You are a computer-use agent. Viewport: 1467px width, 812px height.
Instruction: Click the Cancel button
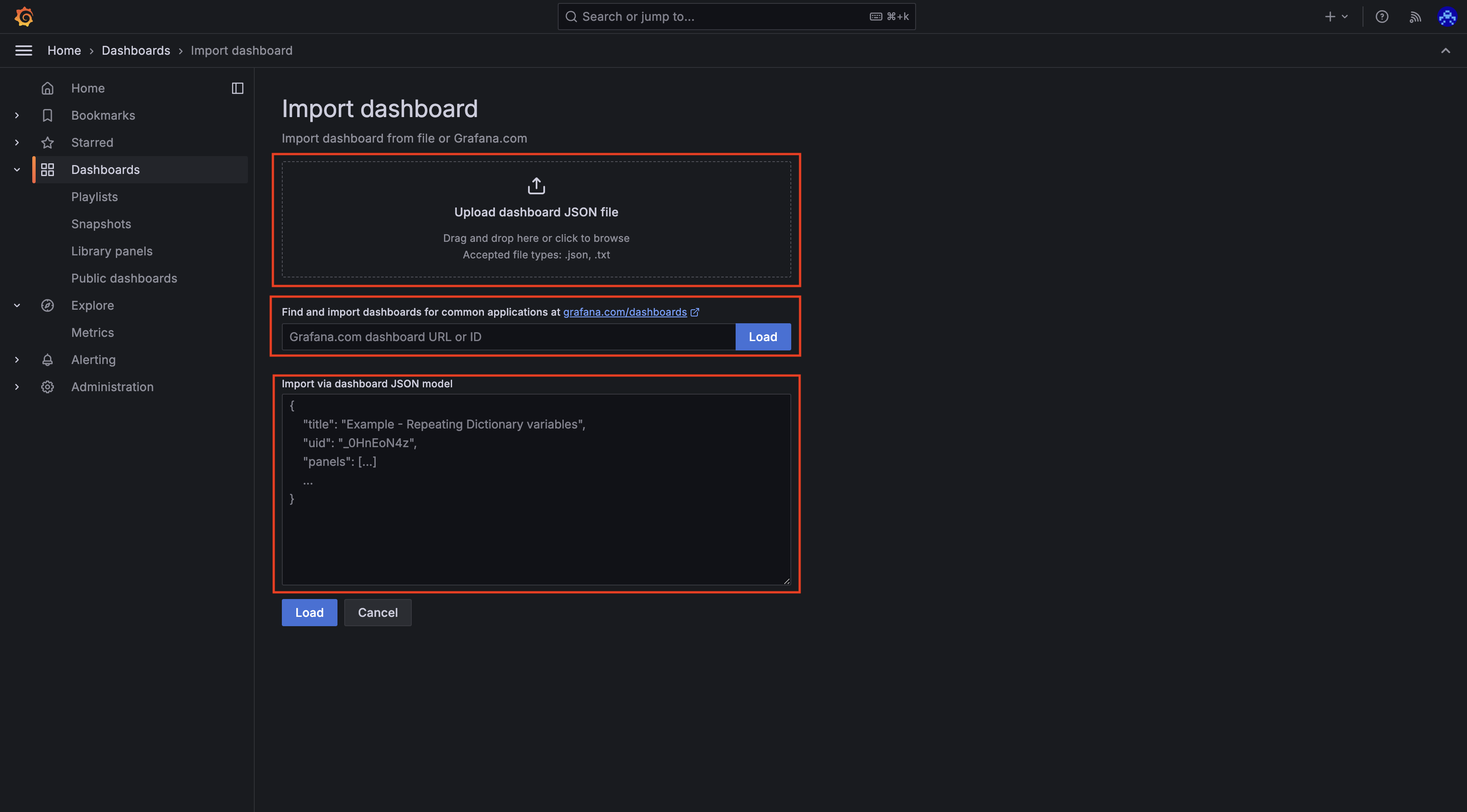377,613
